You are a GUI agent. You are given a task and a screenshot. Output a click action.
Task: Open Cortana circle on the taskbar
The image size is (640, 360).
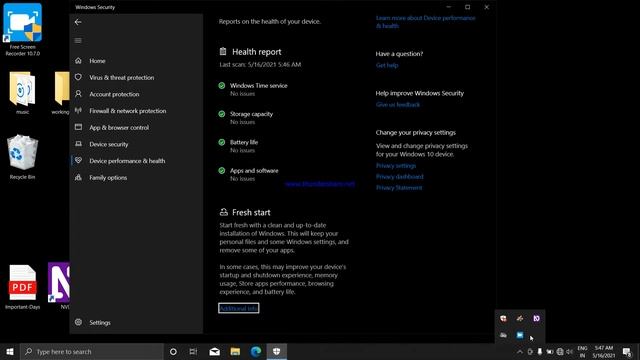point(173,351)
